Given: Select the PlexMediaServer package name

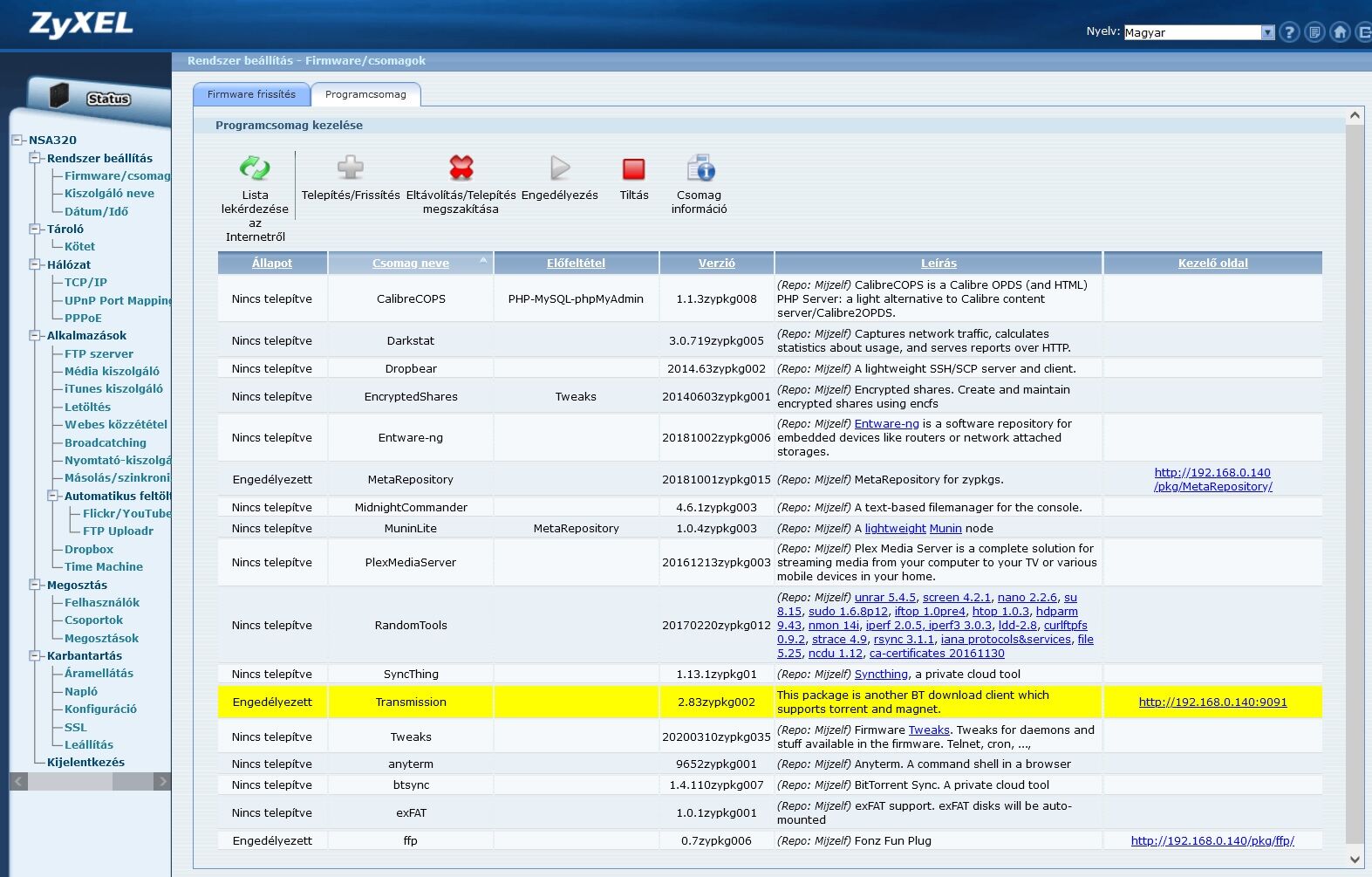Looking at the screenshot, I should click(x=411, y=562).
